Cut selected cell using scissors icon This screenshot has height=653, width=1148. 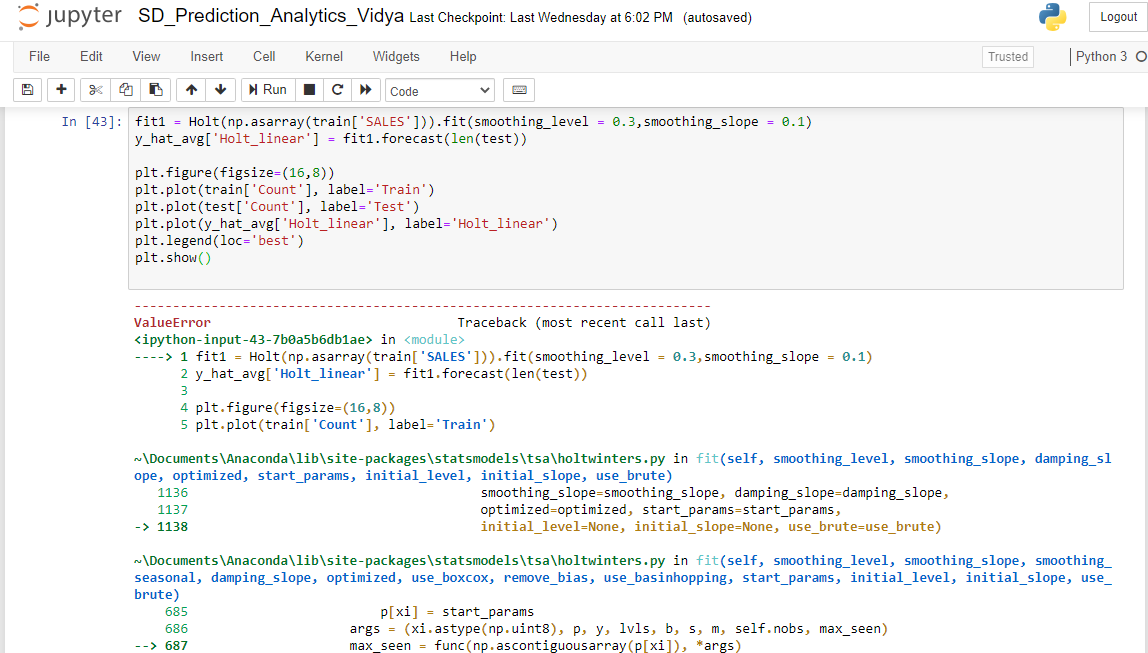pos(94,89)
